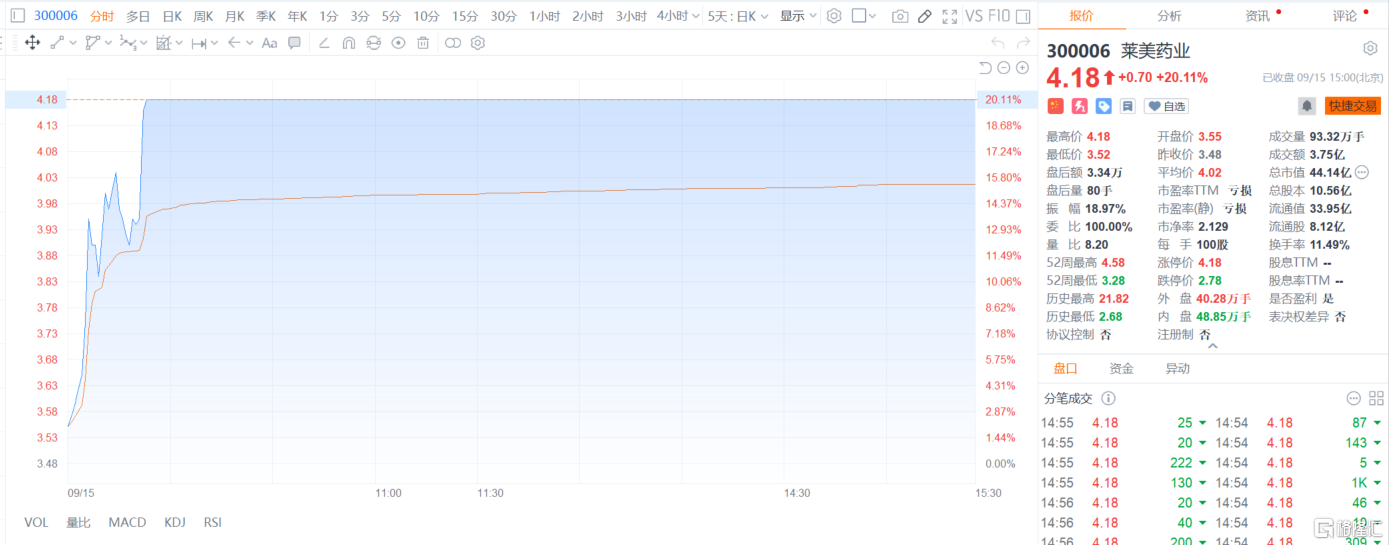
Task: Switch to 分时 intraday chart
Action: (x=102, y=16)
